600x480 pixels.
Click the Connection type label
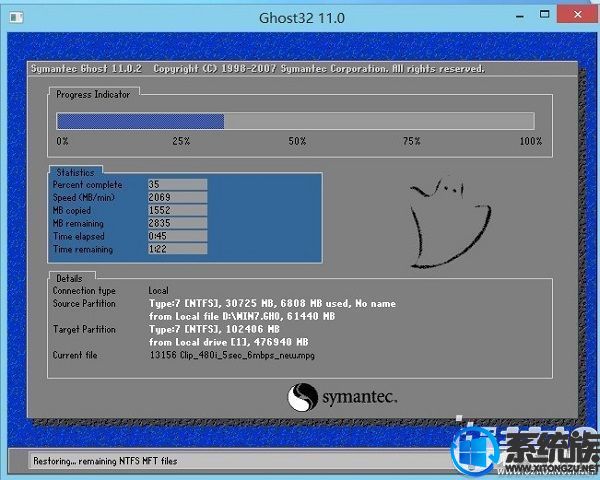tap(84, 291)
